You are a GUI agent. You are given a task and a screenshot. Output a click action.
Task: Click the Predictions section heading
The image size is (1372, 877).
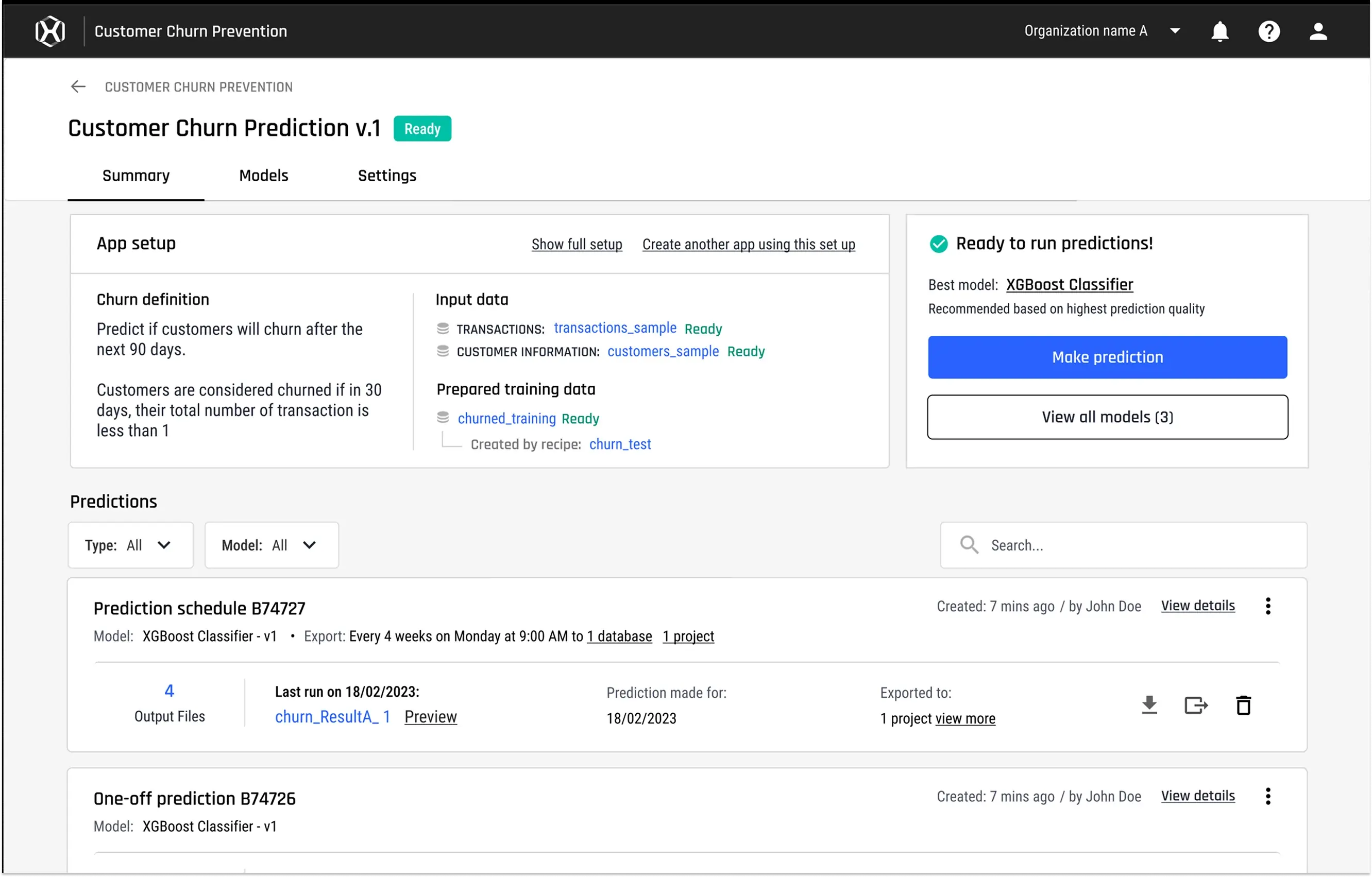pyautogui.click(x=113, y=501)
